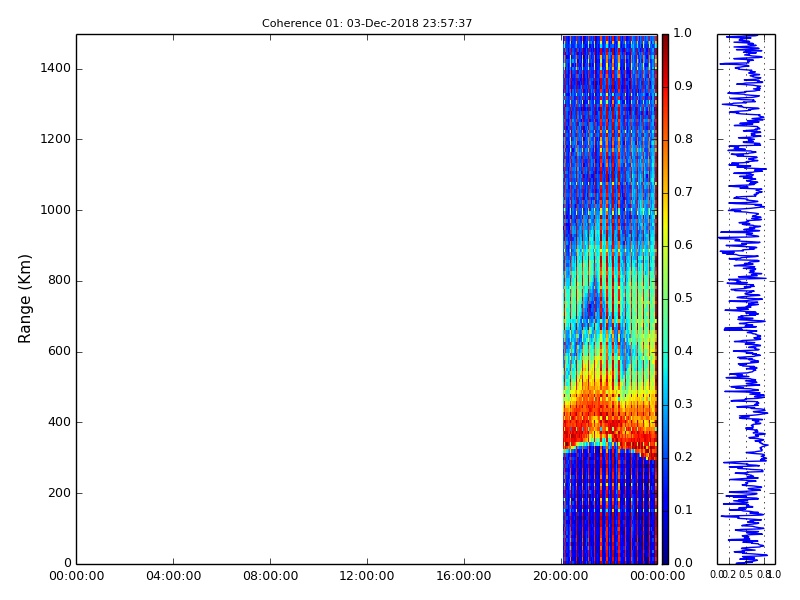Click the red high-coherence band near 400 km
Viewport: 800px width, 600px height.
[x=610, y=421]
